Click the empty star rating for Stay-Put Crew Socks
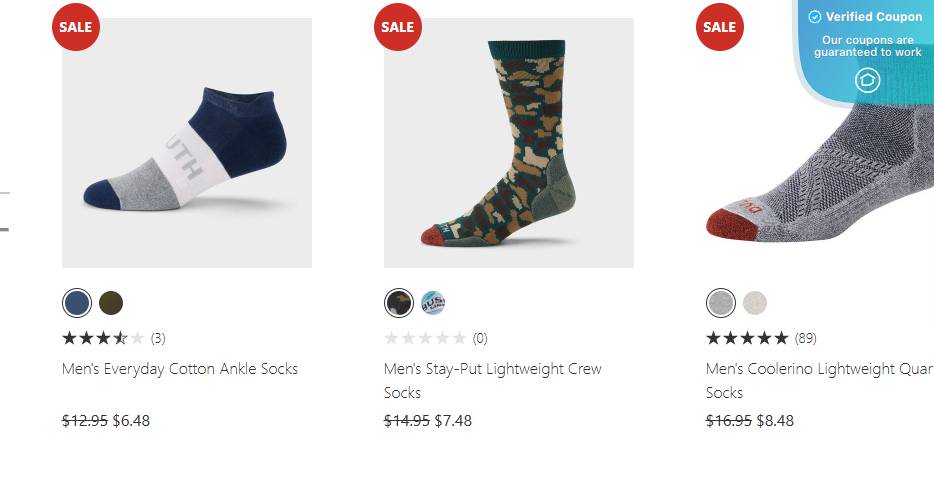The width and height of the screenshot is (934, 487). [425, 338]
